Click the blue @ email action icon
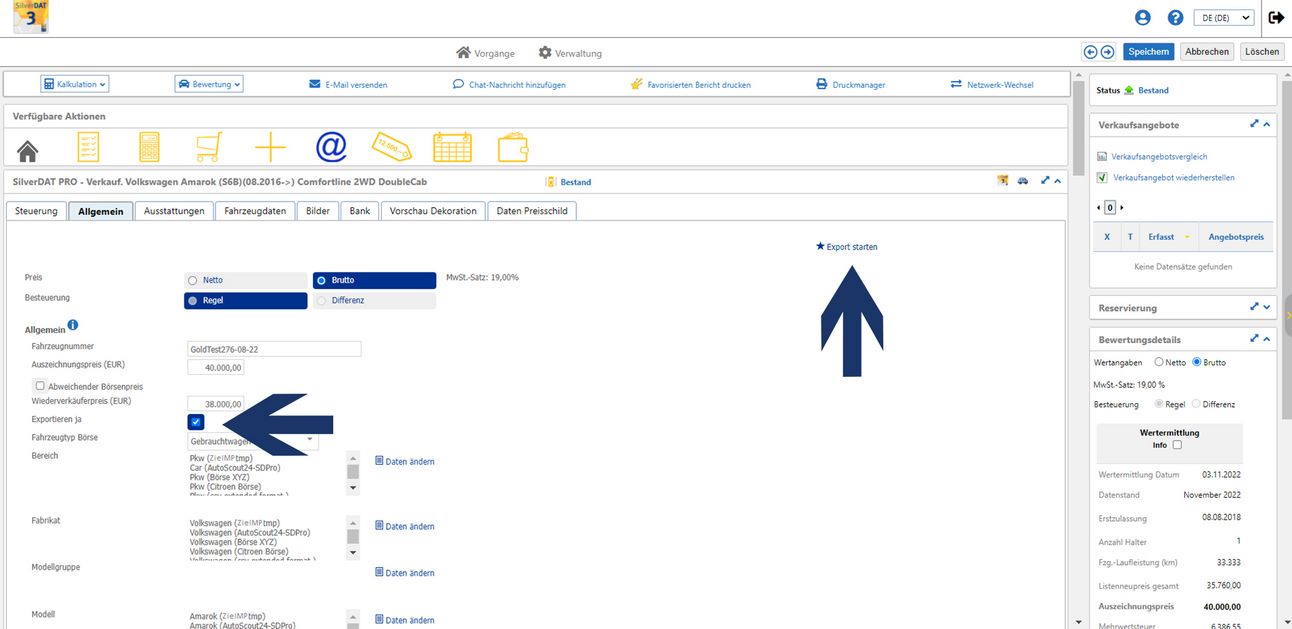The width and height of the screenshot is (1292, 629). coord(331,147)
